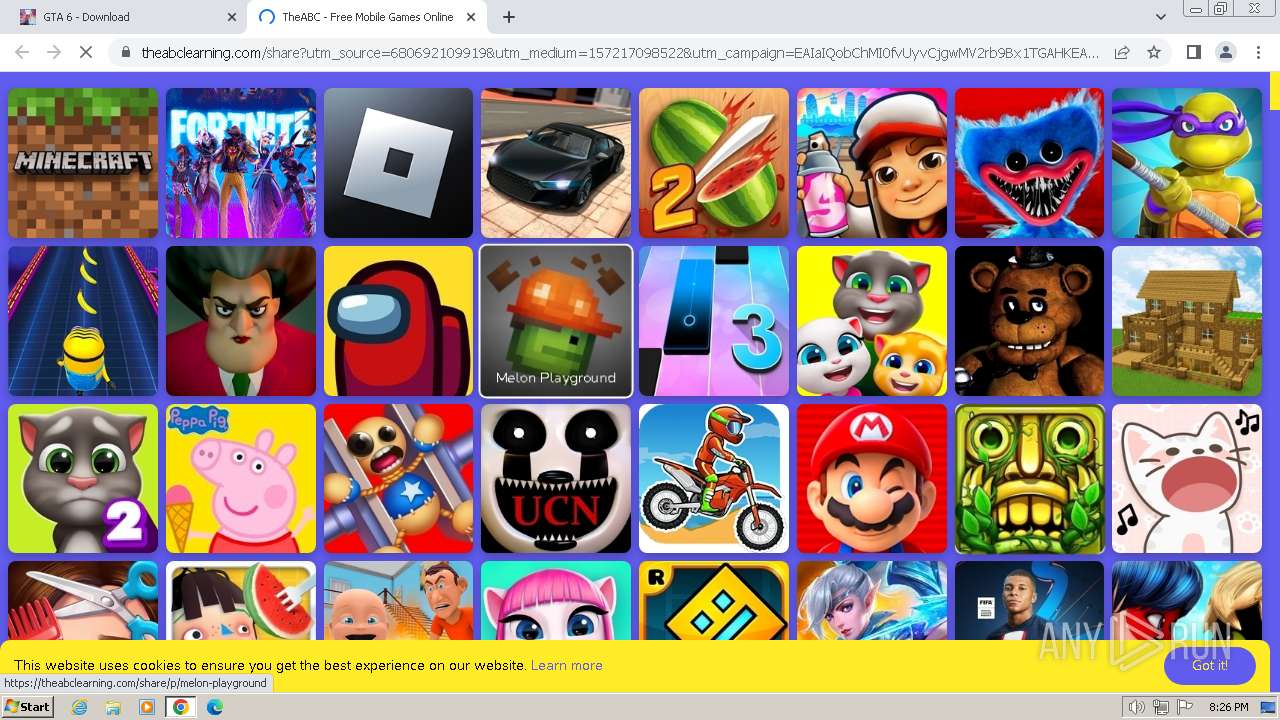Select the TheABC - Free Mobile Games tab
The image size is (1280, 720).
click(368, 17)
